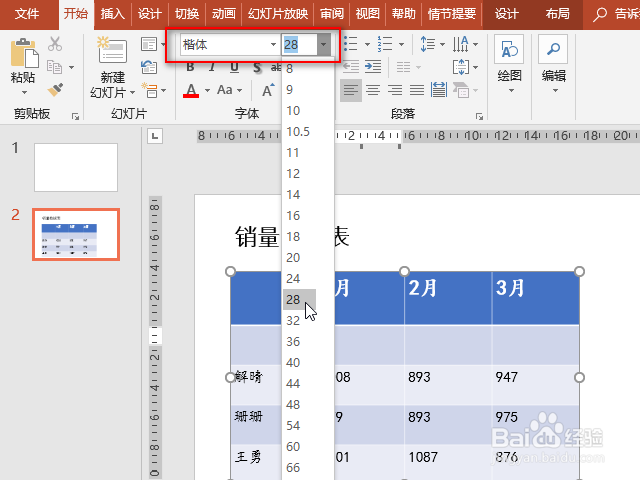Expand the bullets dropdown arrow
640x480 pixels.
[x=367, y=44]
